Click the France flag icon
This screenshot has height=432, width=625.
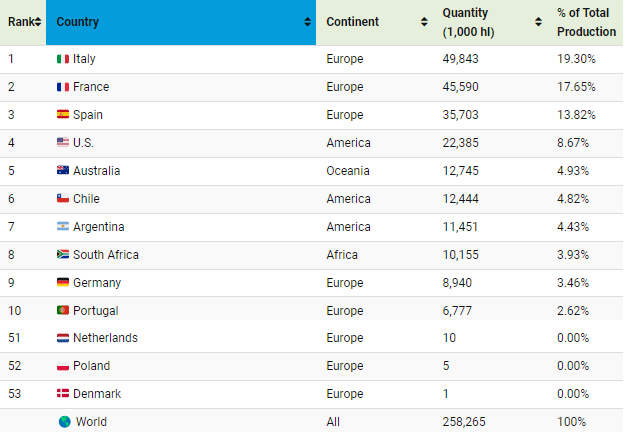pyautogui.click(x=63, y=87)
